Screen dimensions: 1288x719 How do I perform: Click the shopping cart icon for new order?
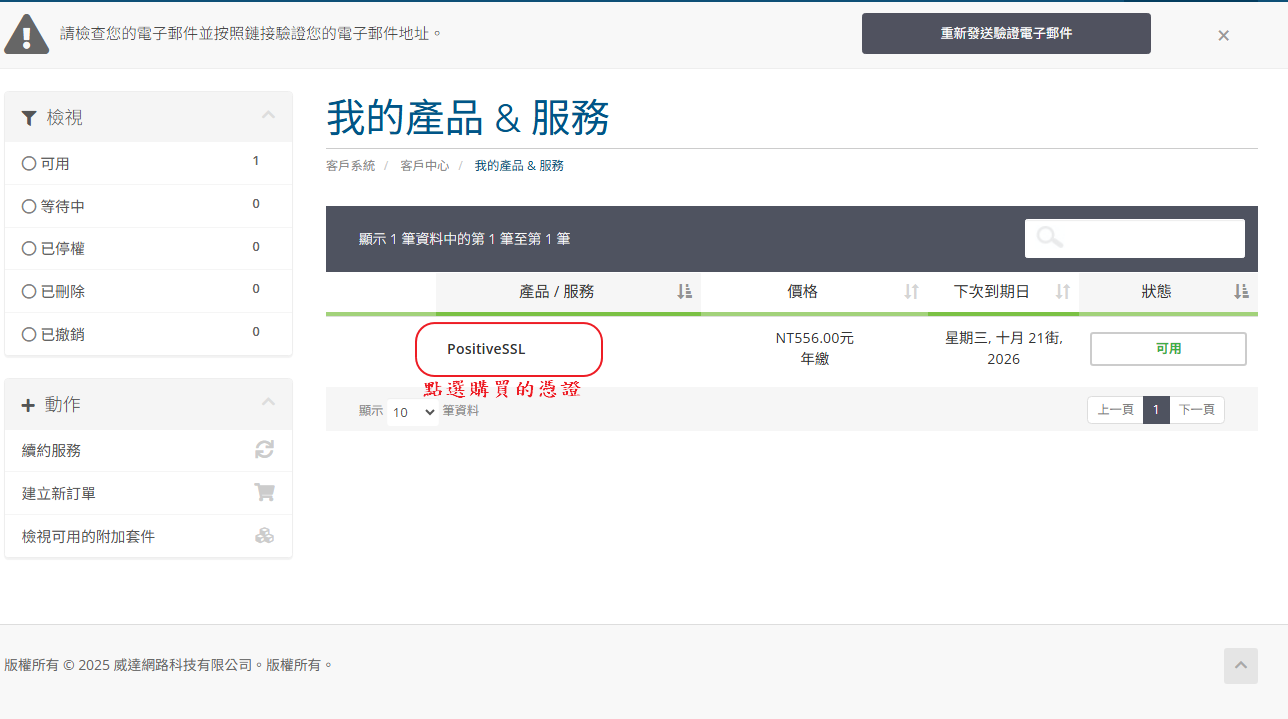coord(264,493)
